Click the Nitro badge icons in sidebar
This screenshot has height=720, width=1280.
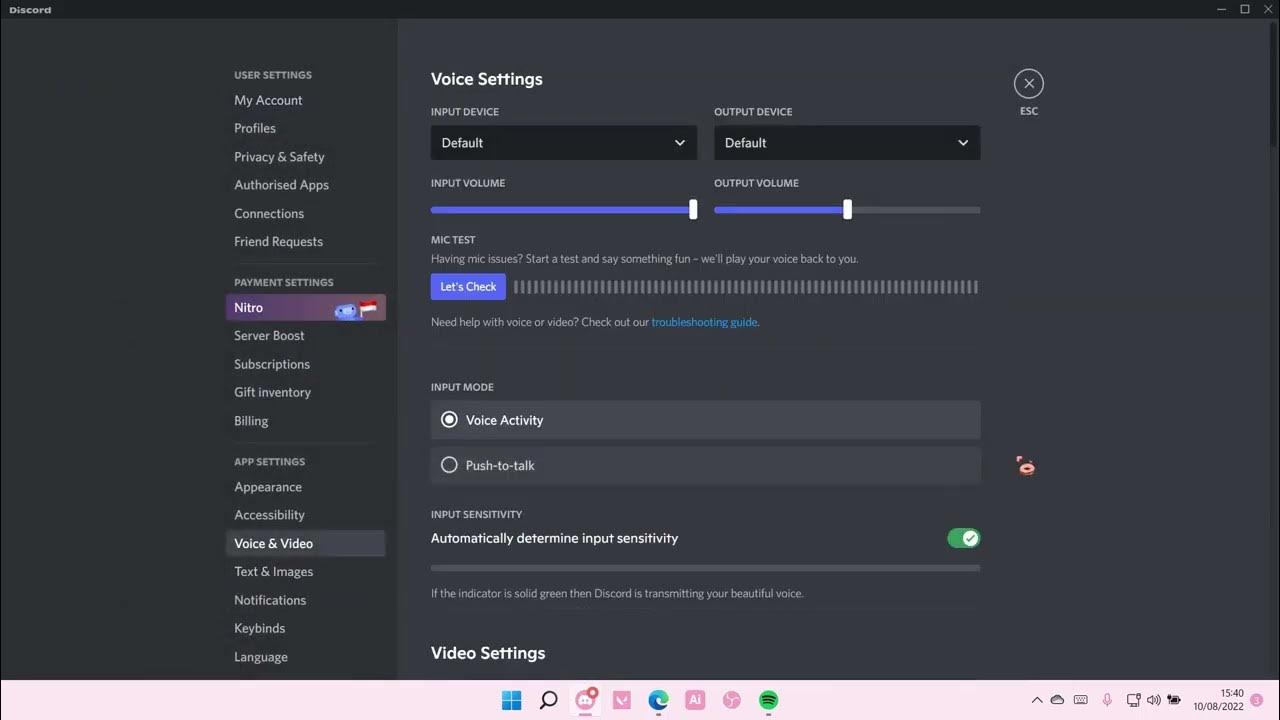click(356, 309)
